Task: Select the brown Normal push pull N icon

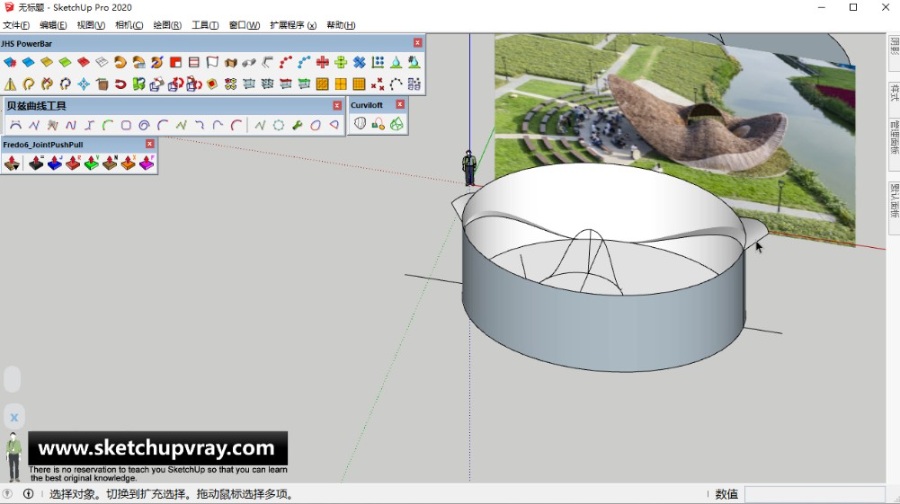Action: coord(110,164)
